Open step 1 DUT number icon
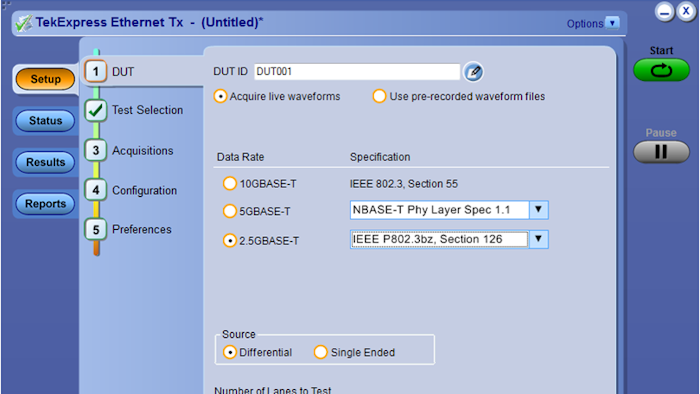The image size is (700, 394). click(x=96, y=71)
